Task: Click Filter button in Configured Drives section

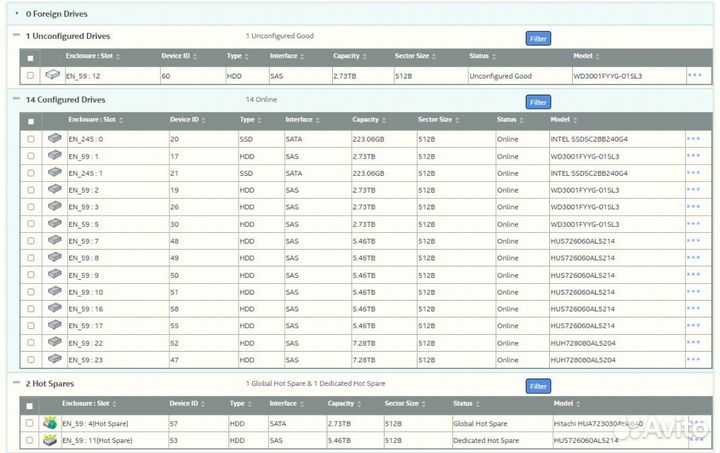Action: 538,102
